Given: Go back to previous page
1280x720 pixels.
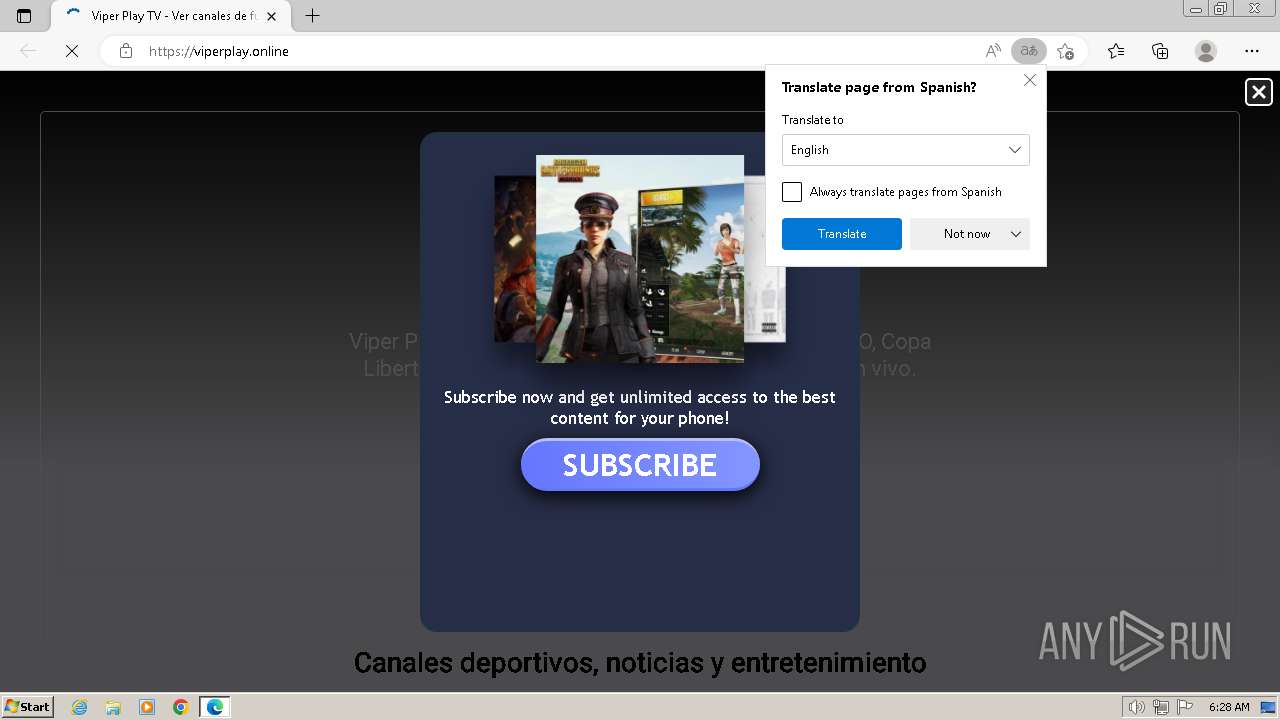Looking at the screenshot, I should pyautogui.click(x=28, y=51).
